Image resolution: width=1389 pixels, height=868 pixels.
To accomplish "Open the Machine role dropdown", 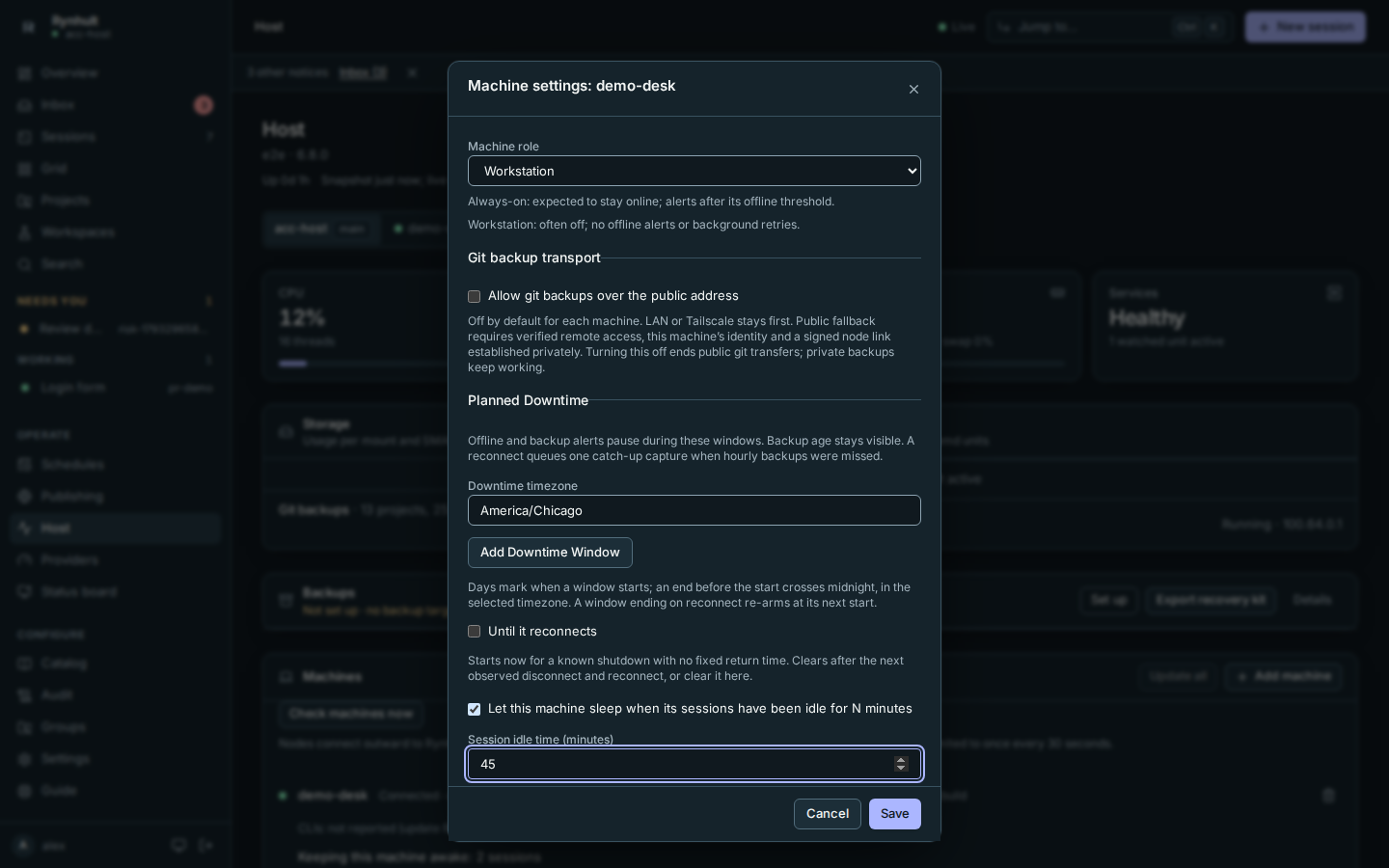I will click(x=694, y=171).
